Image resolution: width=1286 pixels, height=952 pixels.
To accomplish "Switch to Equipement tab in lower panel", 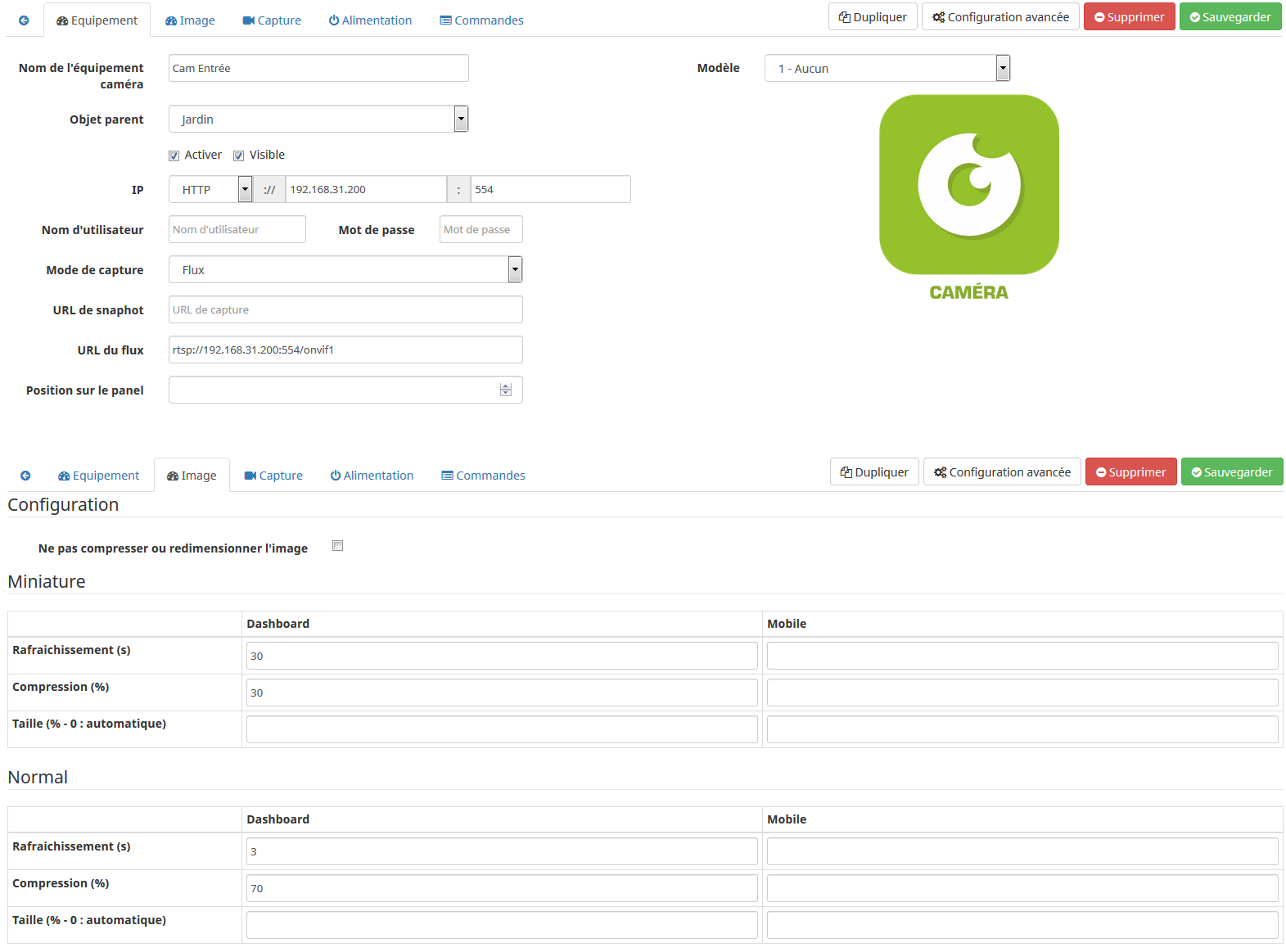I will (x=98, y=476).
